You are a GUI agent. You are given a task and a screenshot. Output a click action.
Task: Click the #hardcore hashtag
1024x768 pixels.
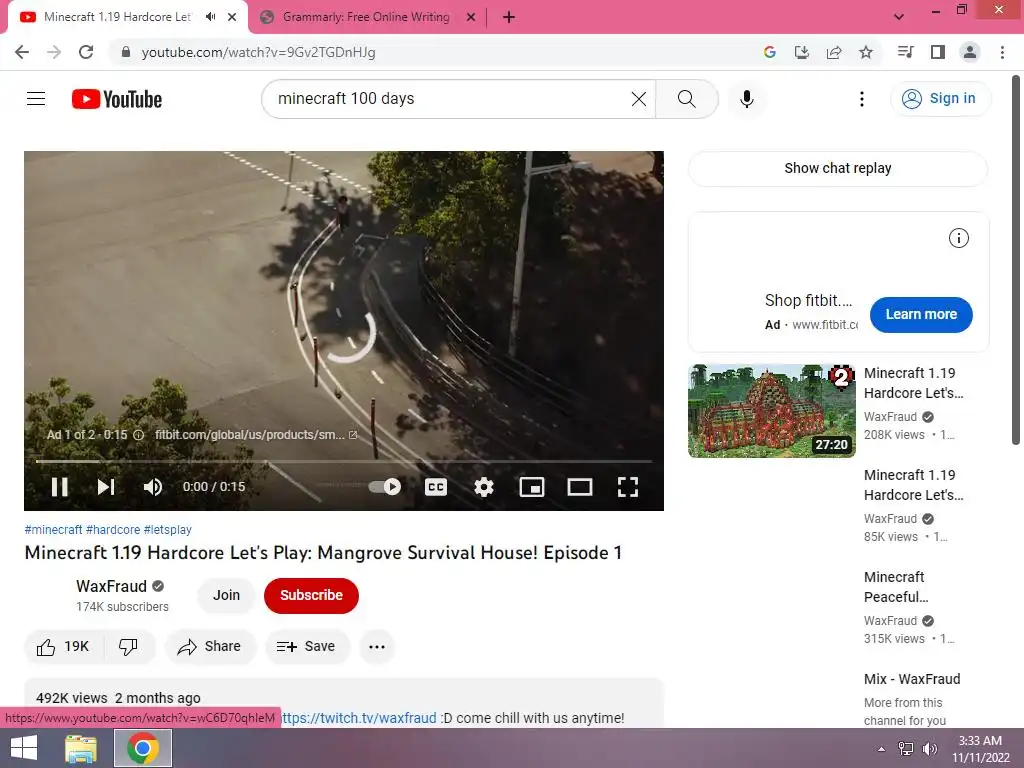coord(113,530)
